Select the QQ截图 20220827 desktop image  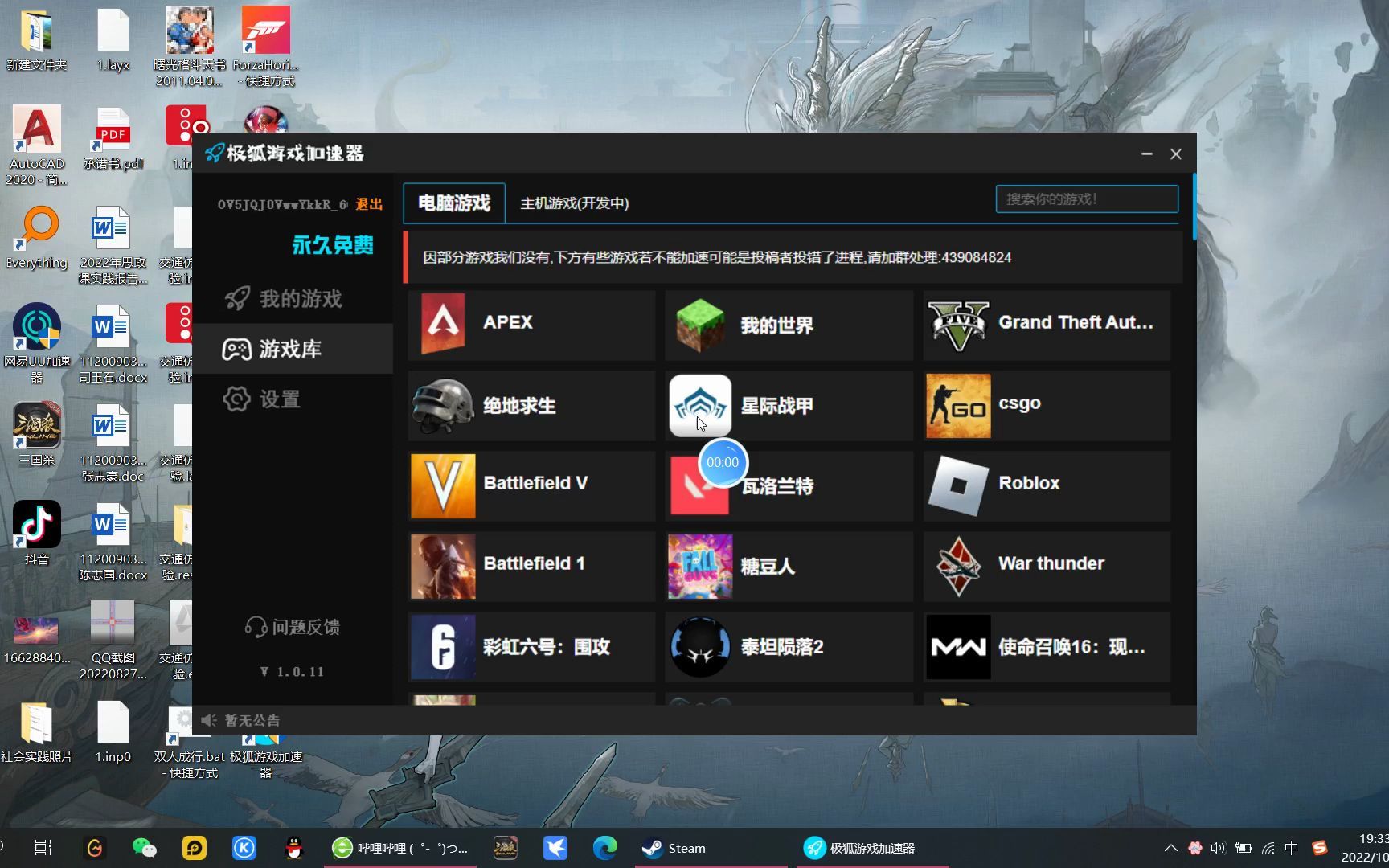coord(113,640)
